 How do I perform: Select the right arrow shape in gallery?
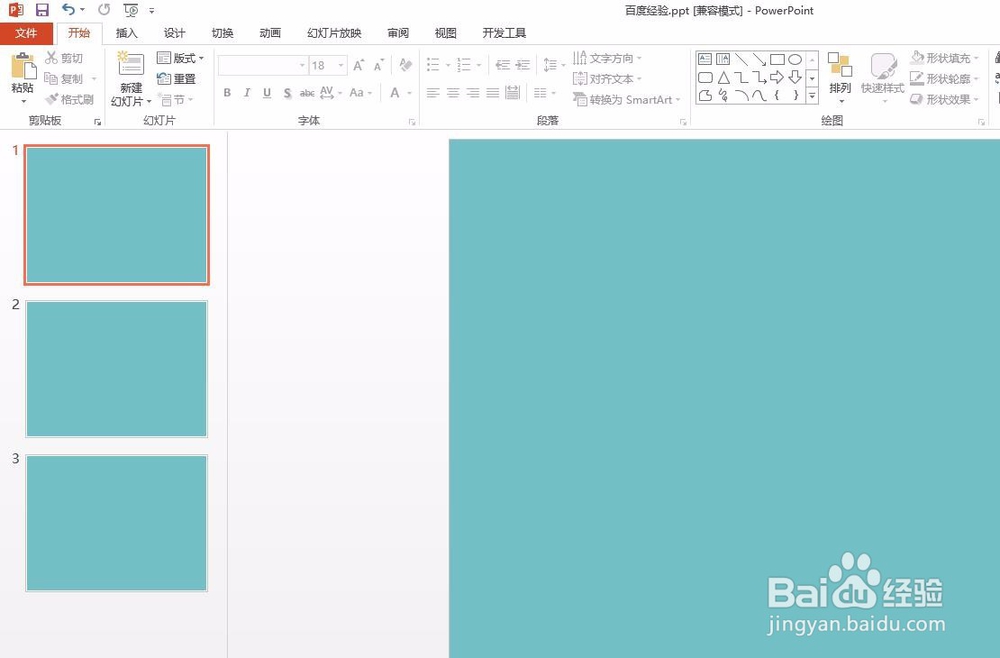[777, 78]
